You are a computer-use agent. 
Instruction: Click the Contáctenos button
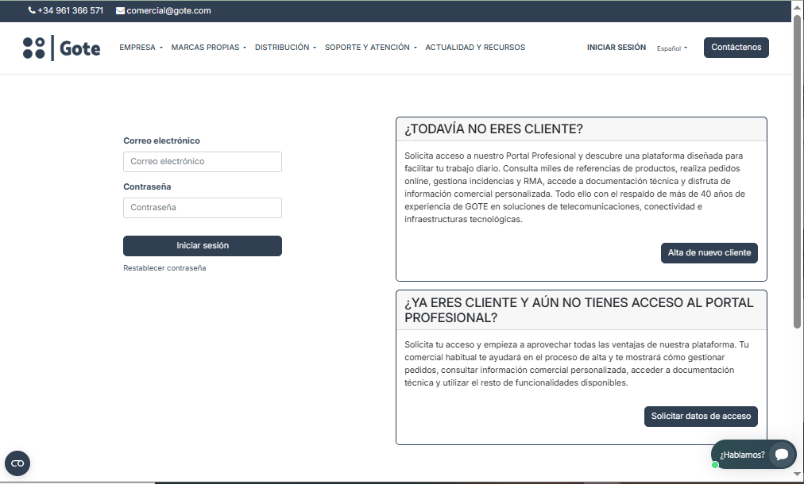point(736,47)
